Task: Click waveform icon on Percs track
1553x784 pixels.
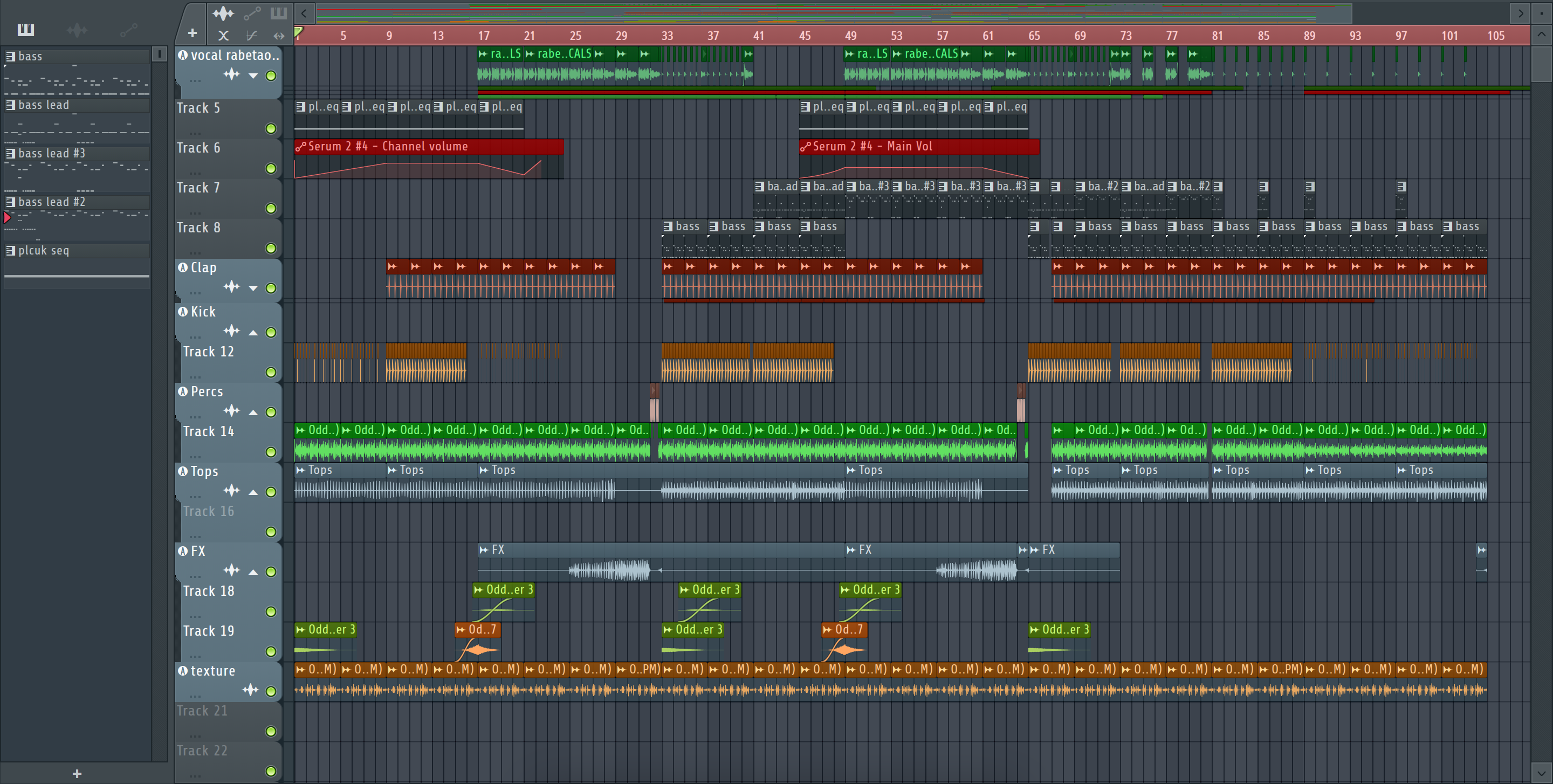Action: click(x=231, y=411)
